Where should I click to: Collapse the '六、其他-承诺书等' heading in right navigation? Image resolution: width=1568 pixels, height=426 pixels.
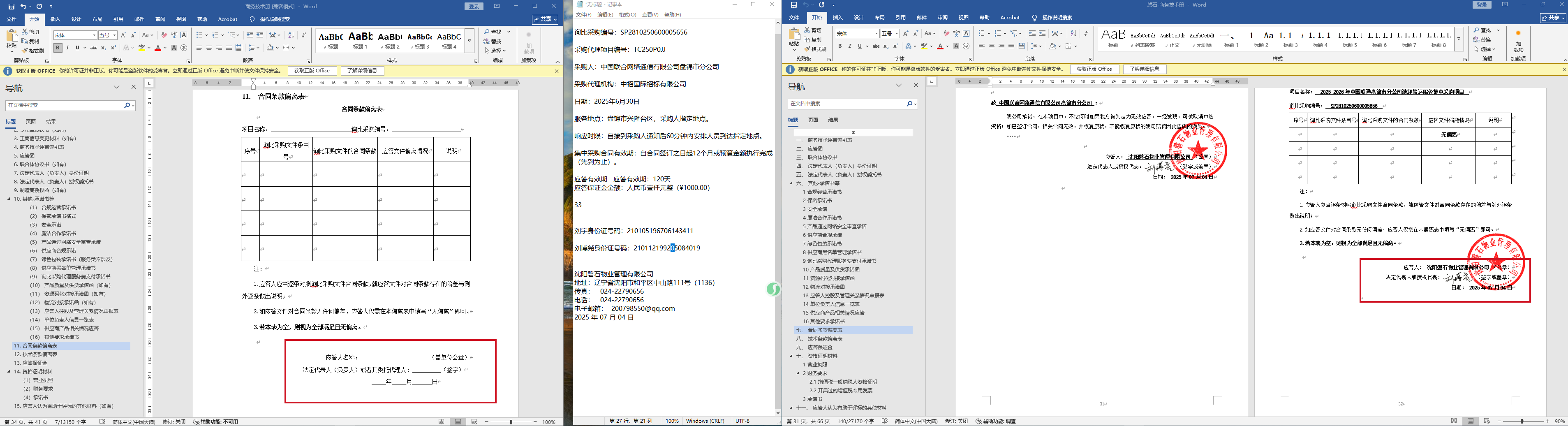point(791,183)
